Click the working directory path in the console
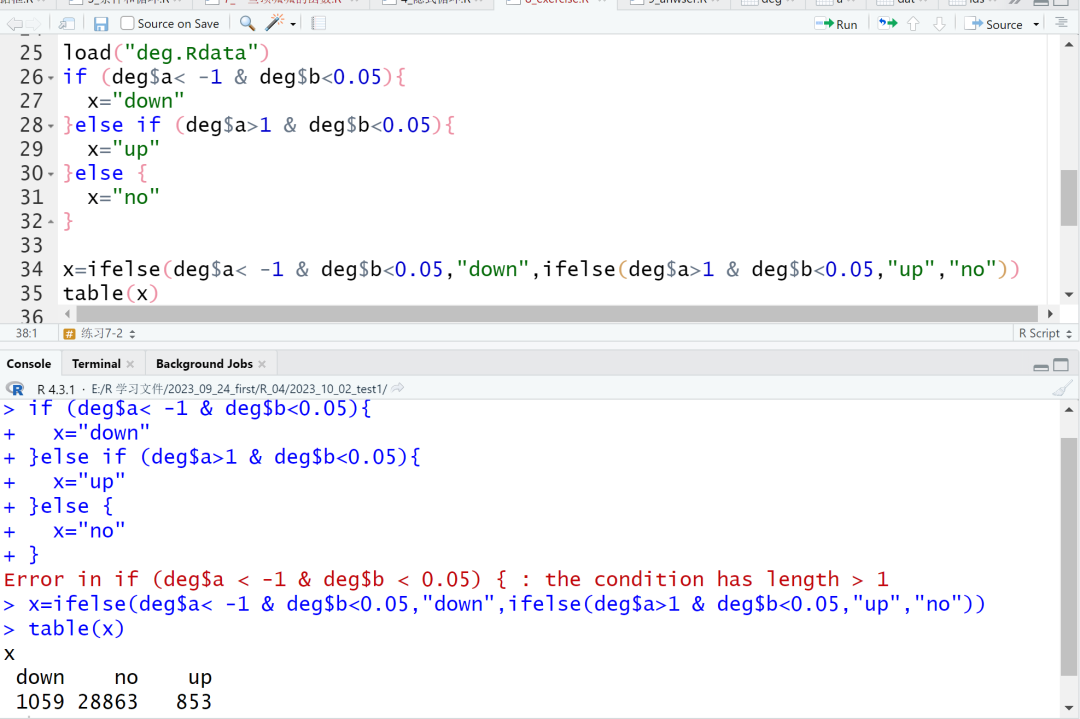The image size is (1080, 719). click(x=239, y=389)
